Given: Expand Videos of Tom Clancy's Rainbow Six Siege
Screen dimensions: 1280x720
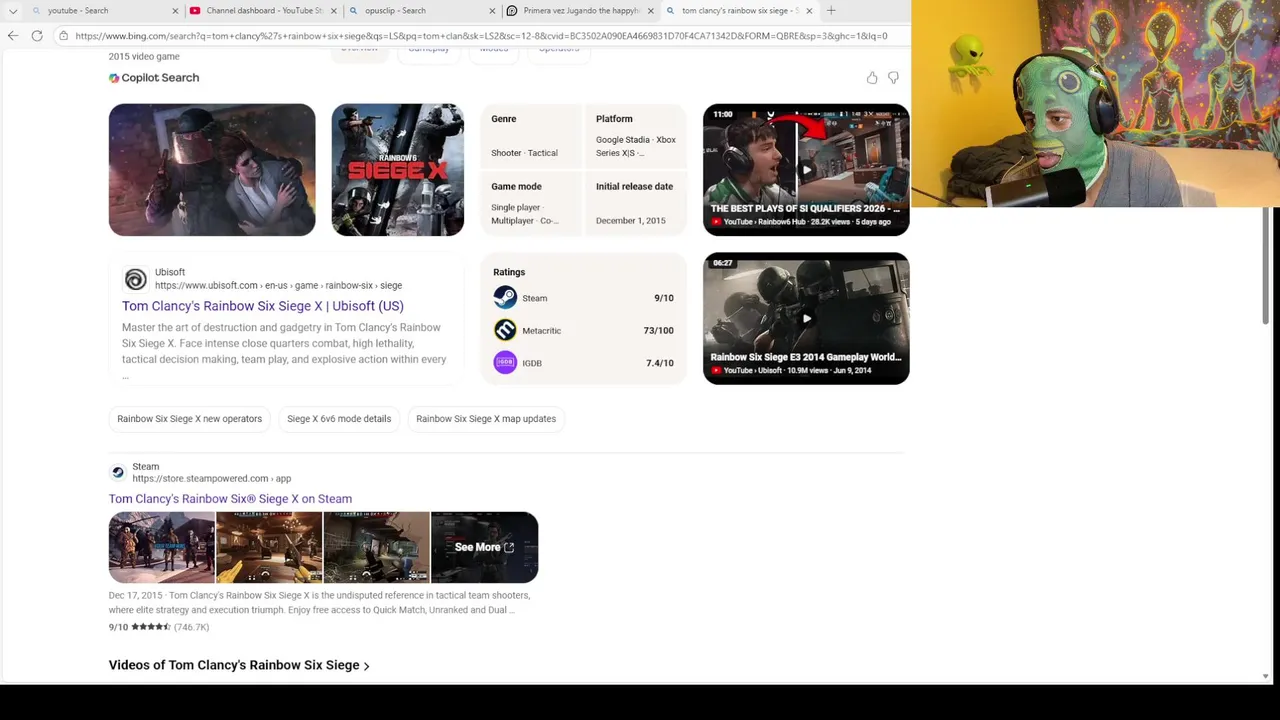Looking at the screenshot, I should tap(239, 665).
